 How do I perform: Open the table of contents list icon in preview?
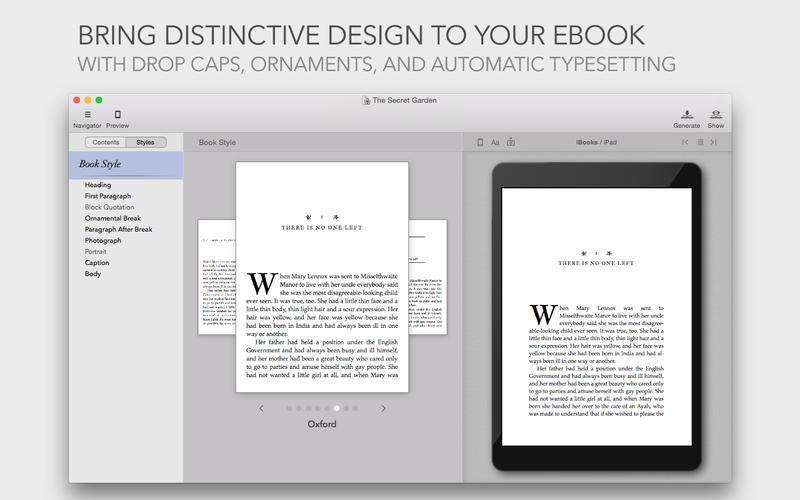click(x=700, y=142)
